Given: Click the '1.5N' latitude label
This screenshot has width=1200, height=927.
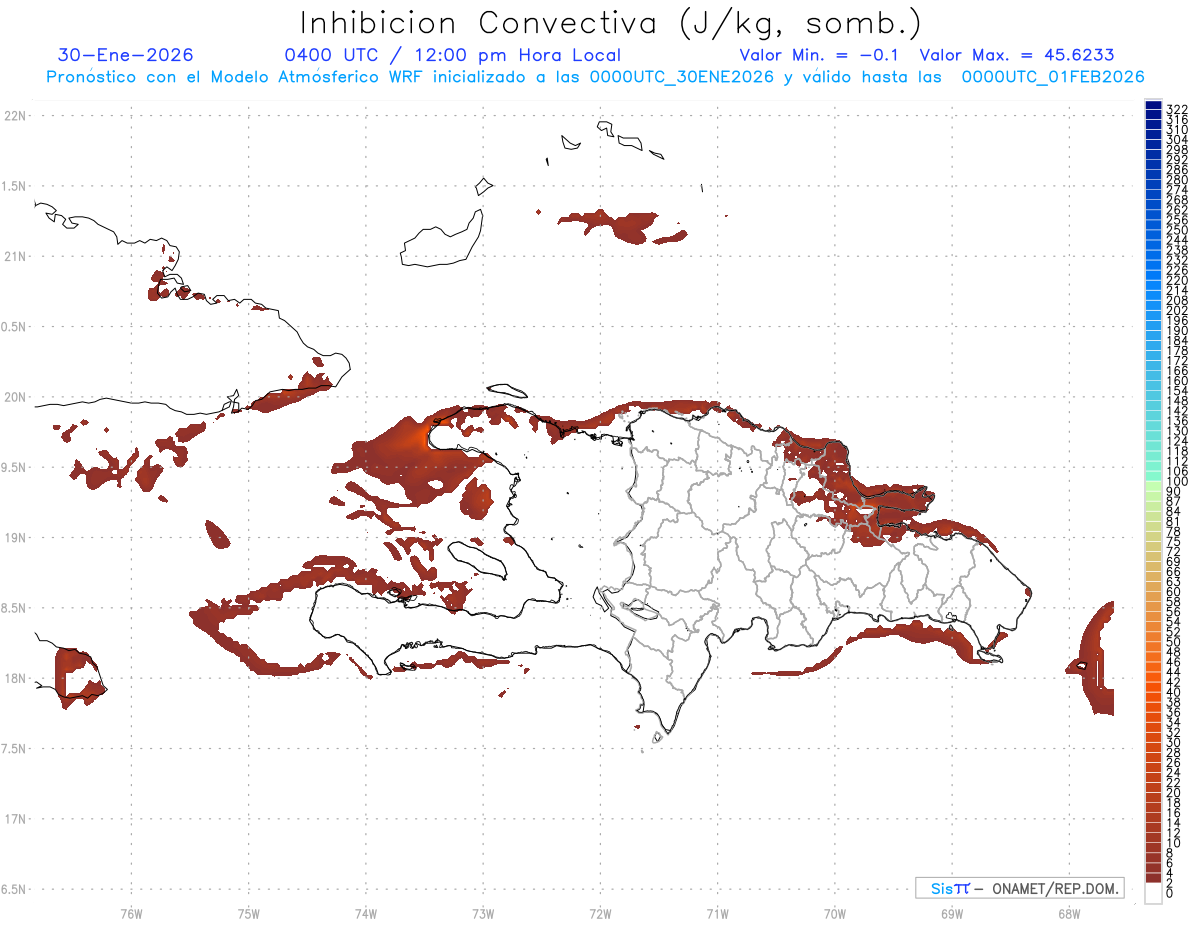Looking at the screenshot, I should (x=15, y=186).
